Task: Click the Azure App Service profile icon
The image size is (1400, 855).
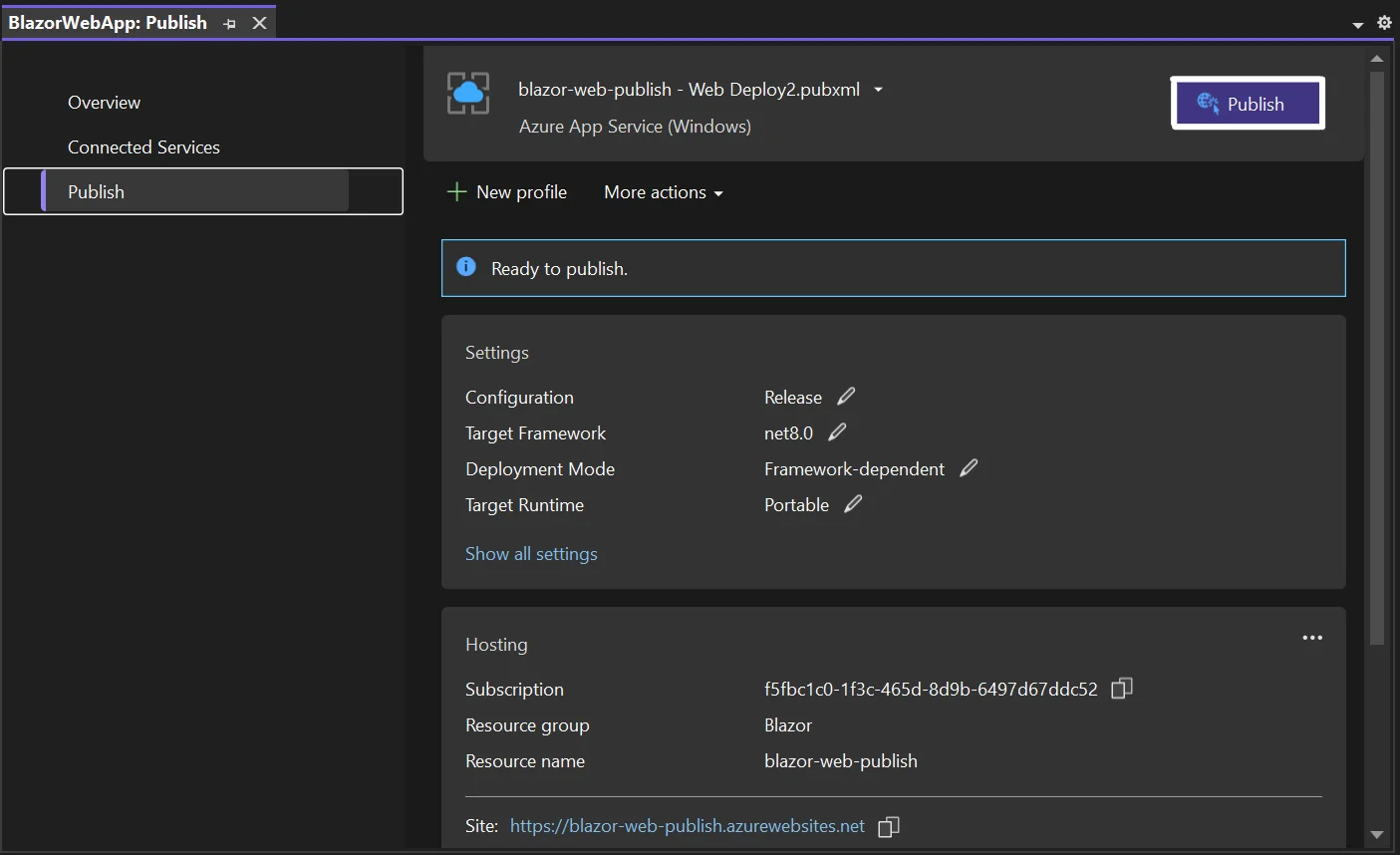Action: point(467,94)
